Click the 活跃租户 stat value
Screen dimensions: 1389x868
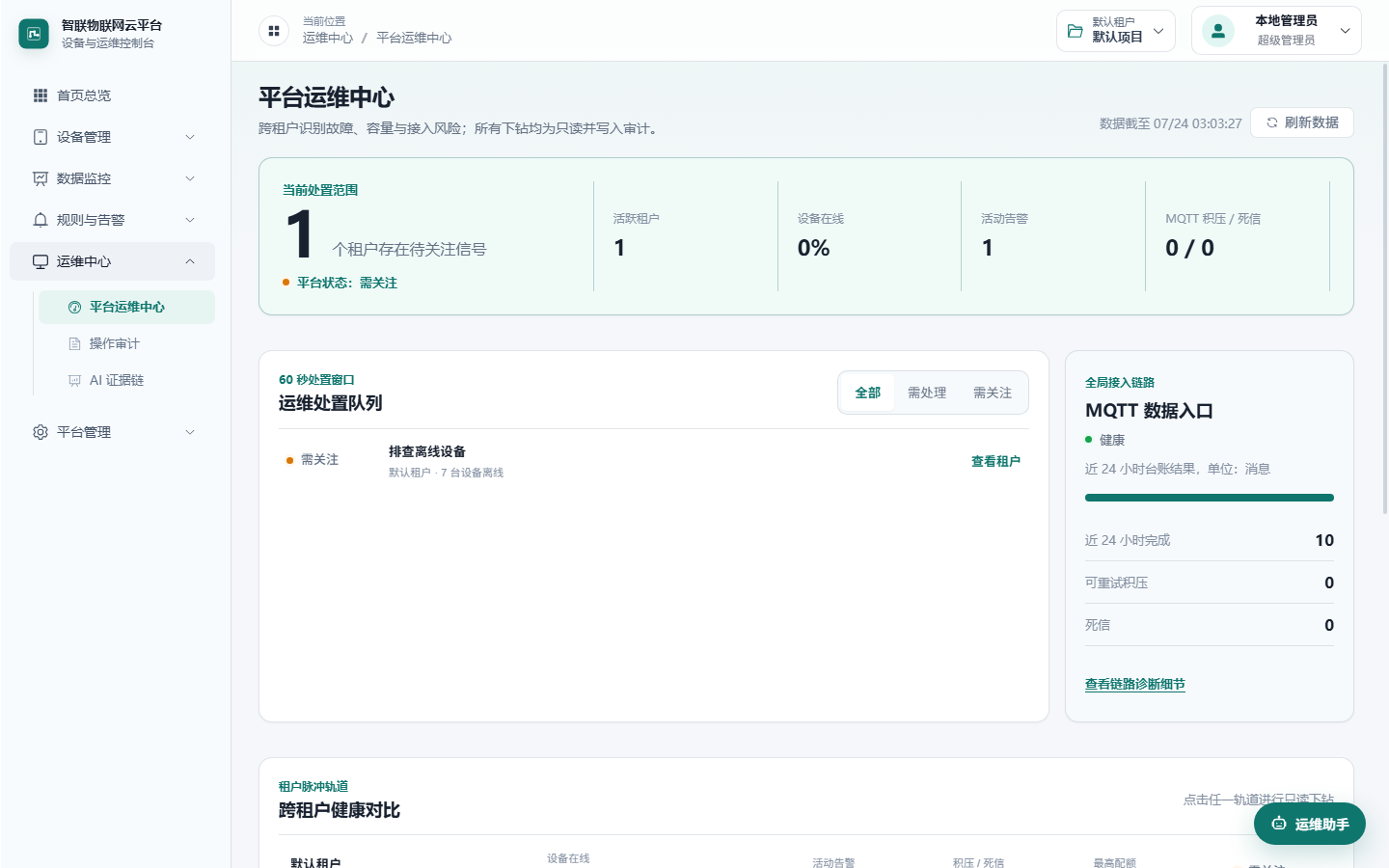point(619,248)
